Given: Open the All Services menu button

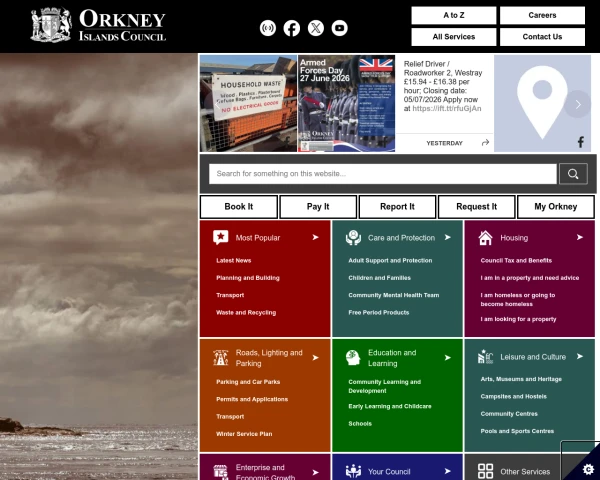Looking at the screenshot, I should (x=454, y=37).
